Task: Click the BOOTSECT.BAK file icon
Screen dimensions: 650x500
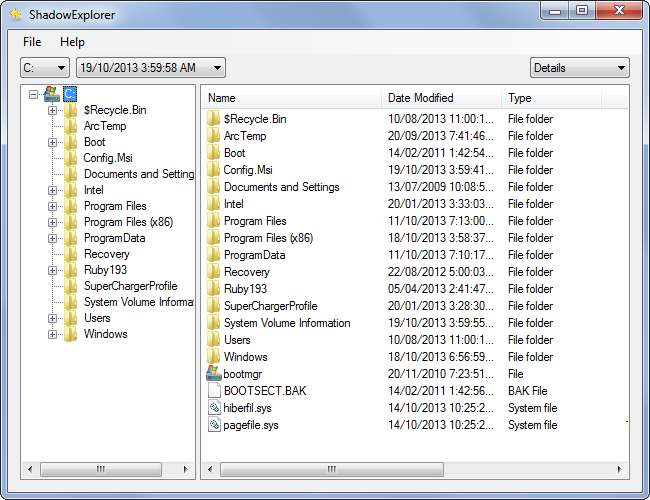Action: [214, 391]
